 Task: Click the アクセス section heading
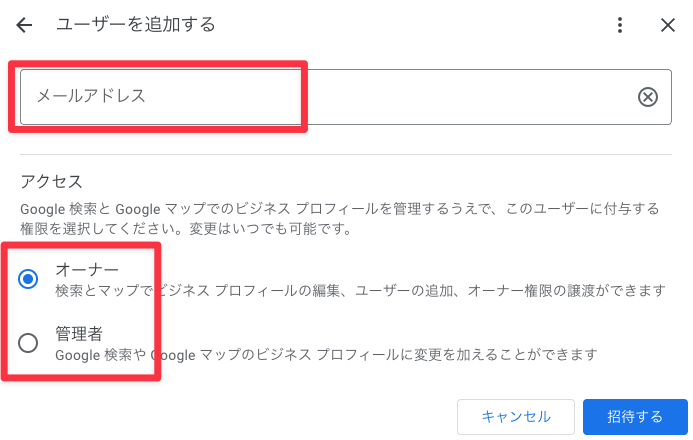[51, 182]
